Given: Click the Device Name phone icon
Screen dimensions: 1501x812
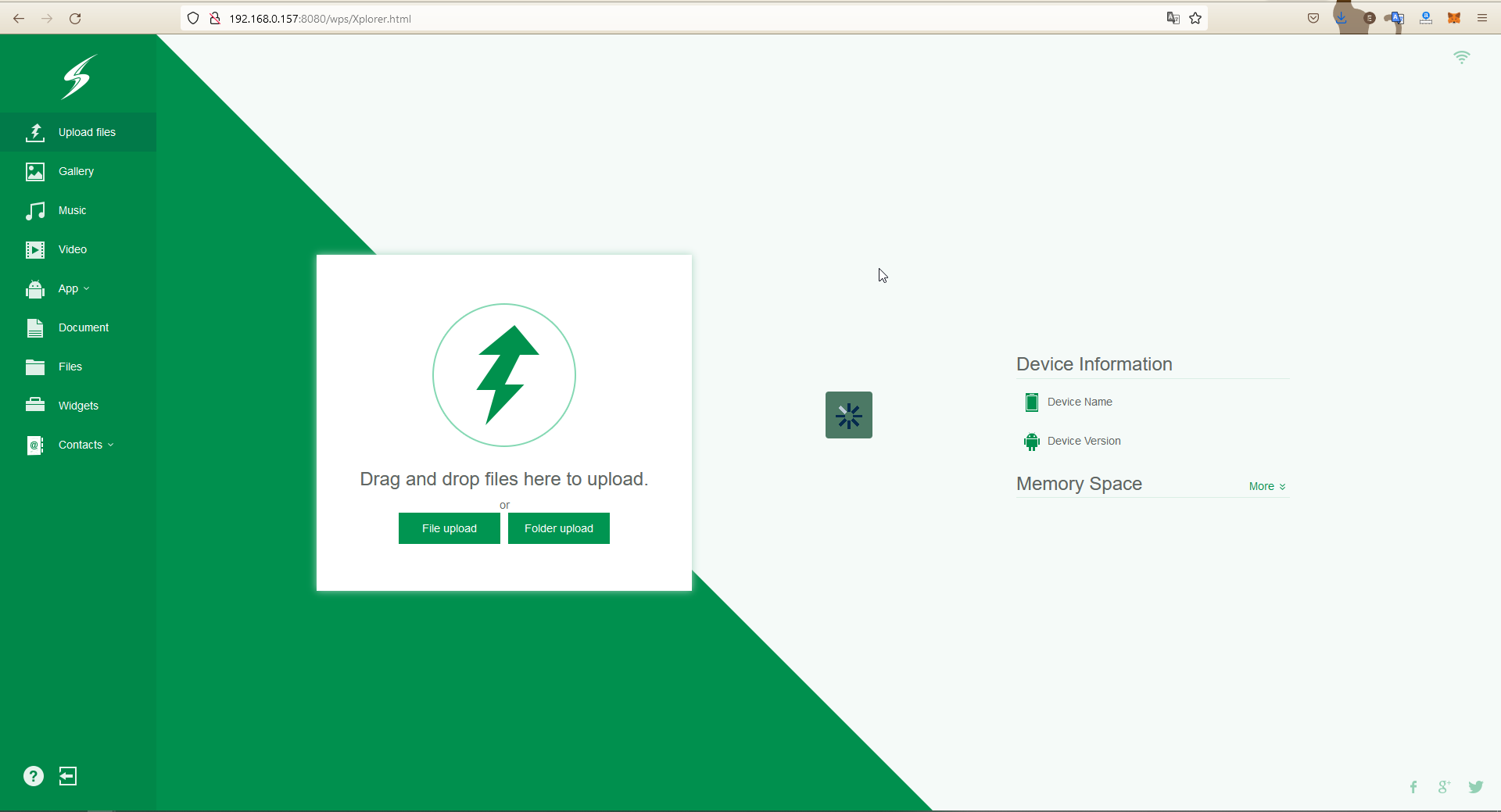Looking at the screenshot, I should (x=1032, y=402).
